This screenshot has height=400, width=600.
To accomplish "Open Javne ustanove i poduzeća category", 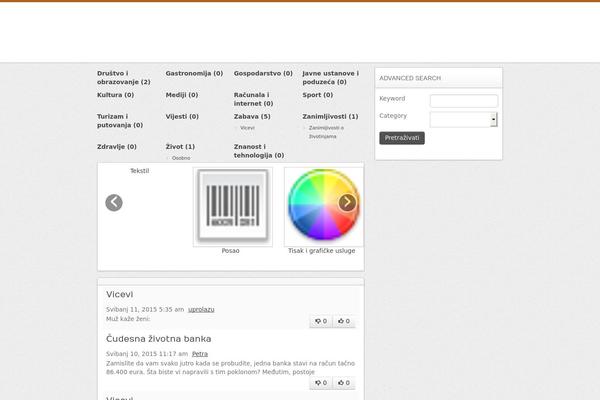I will coord(331,78).
